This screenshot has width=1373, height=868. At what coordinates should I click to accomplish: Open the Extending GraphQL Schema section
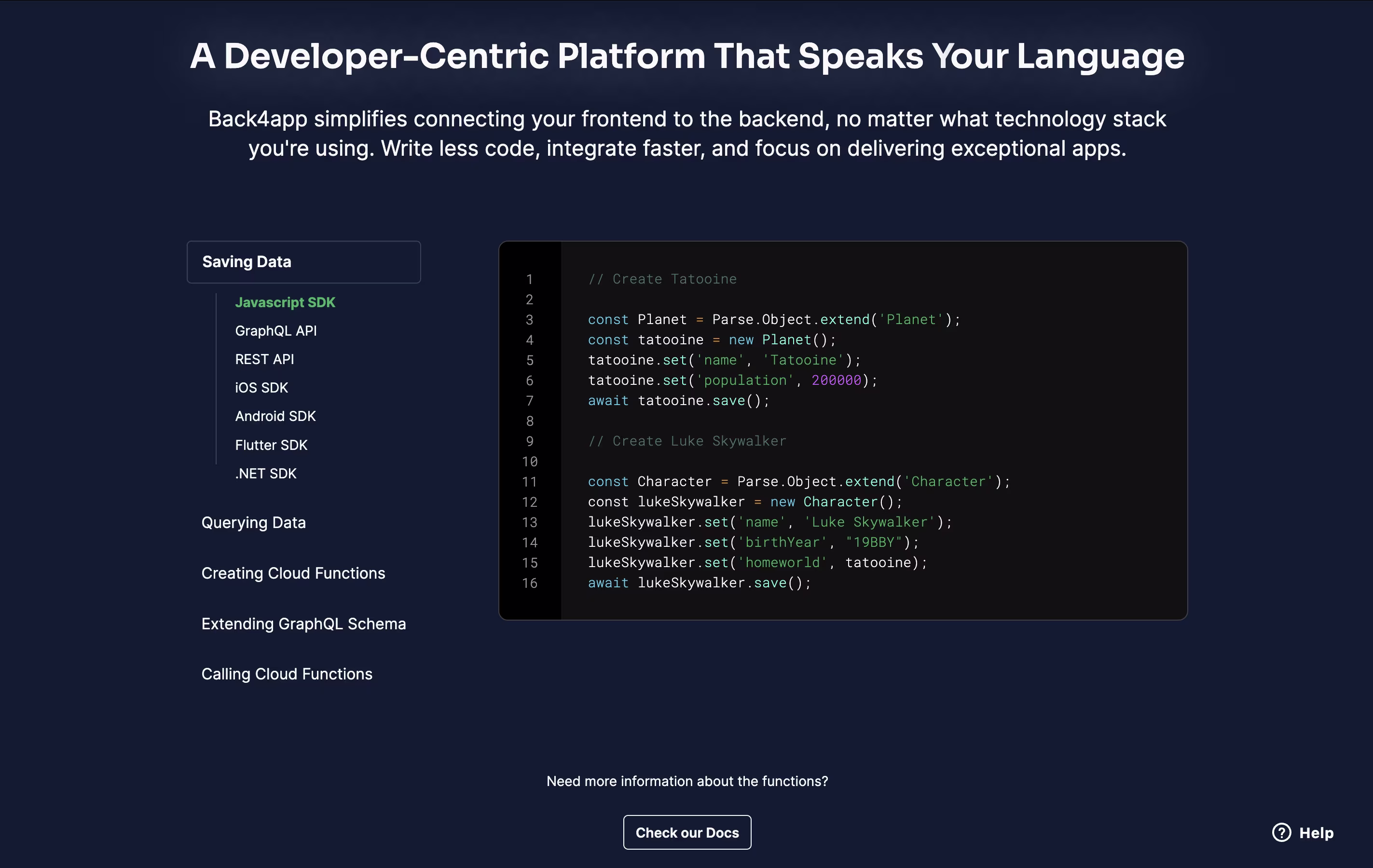pos(303,624)
